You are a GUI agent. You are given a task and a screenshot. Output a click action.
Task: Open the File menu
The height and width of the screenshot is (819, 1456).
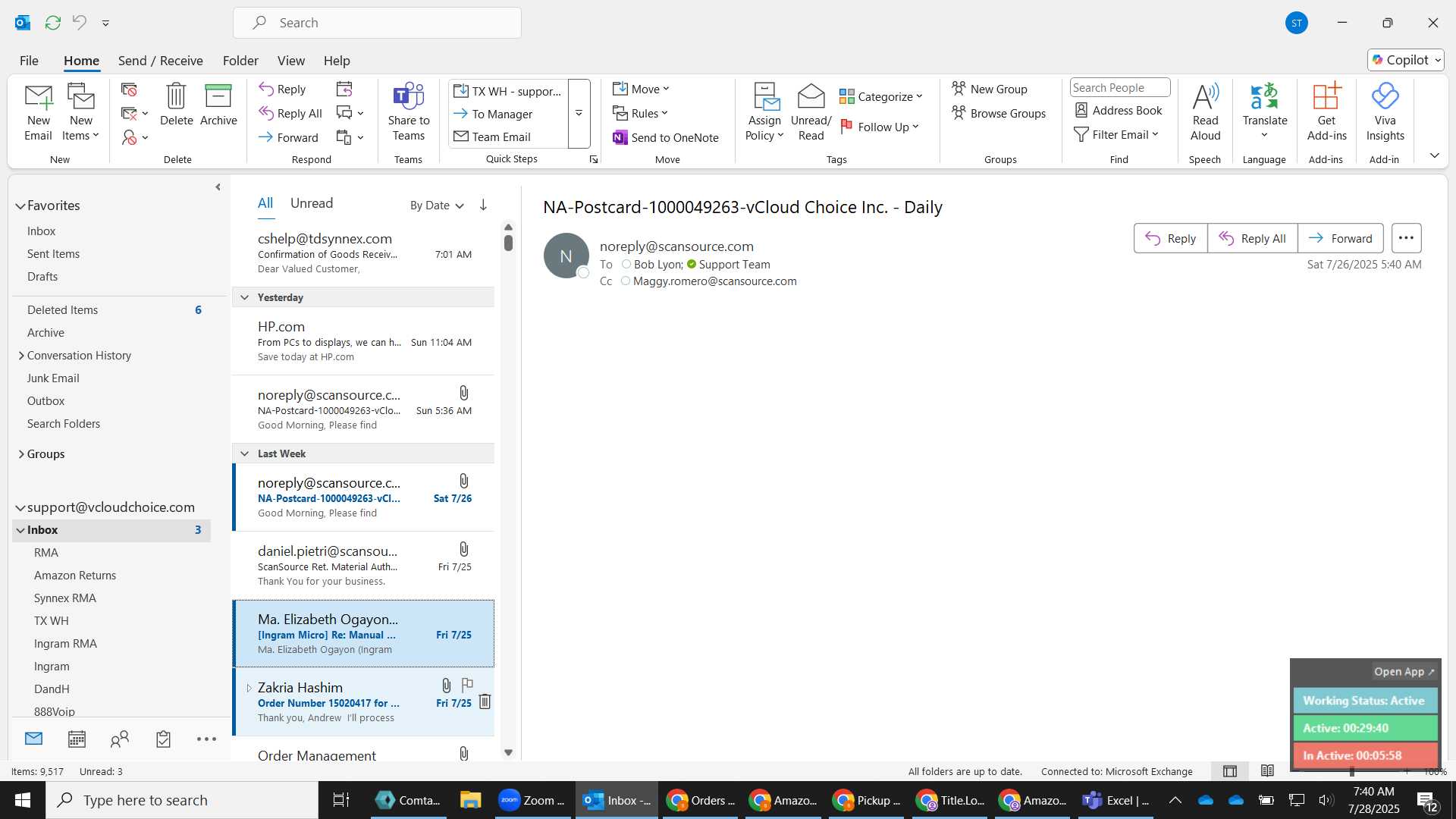[x=29, y=61]
